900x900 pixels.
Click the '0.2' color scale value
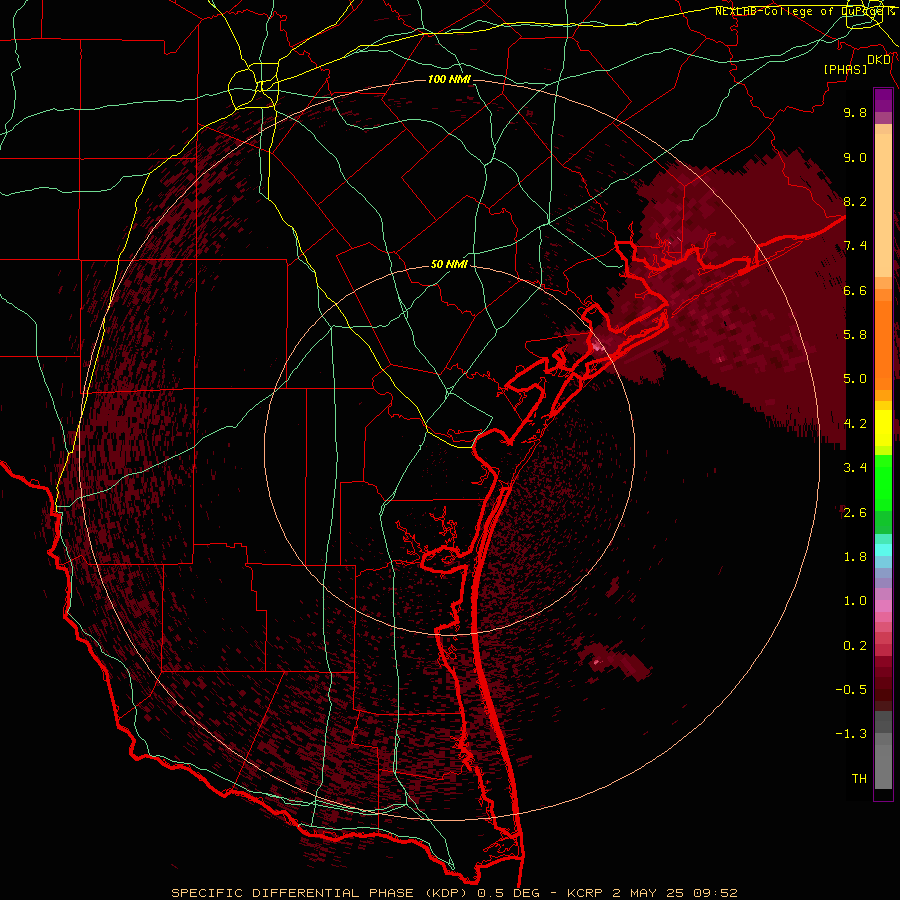855,646
